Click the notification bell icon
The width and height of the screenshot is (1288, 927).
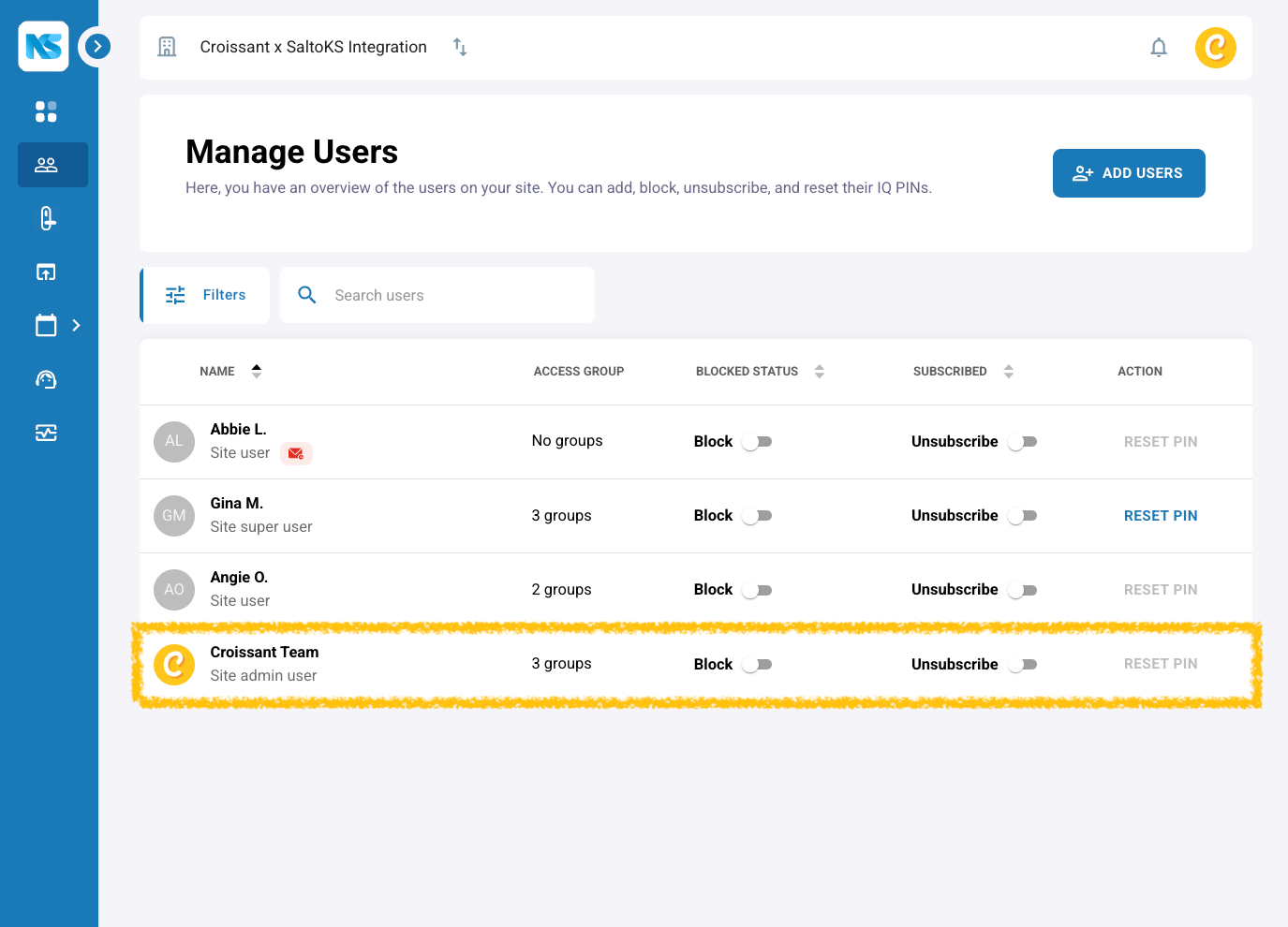tap(1159, 47)
